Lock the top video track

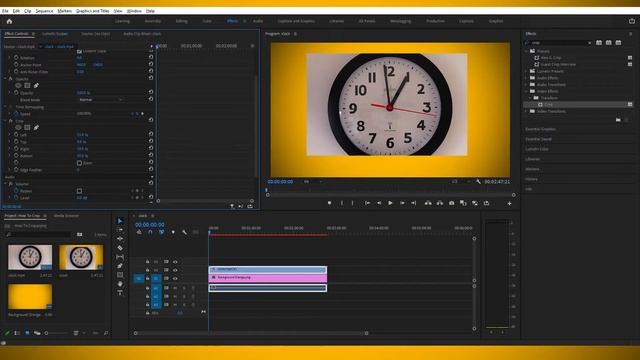[x=147, y=262]
